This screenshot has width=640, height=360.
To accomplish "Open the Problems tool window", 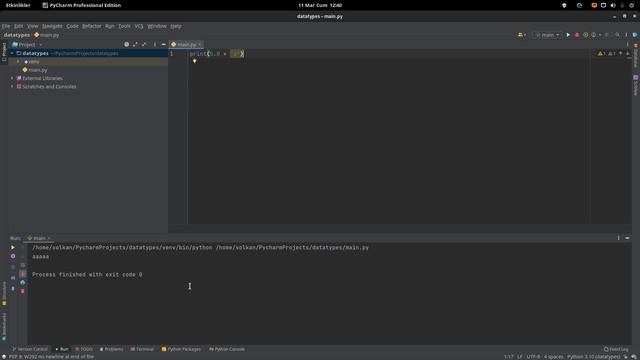I will [x=111, y=349].
